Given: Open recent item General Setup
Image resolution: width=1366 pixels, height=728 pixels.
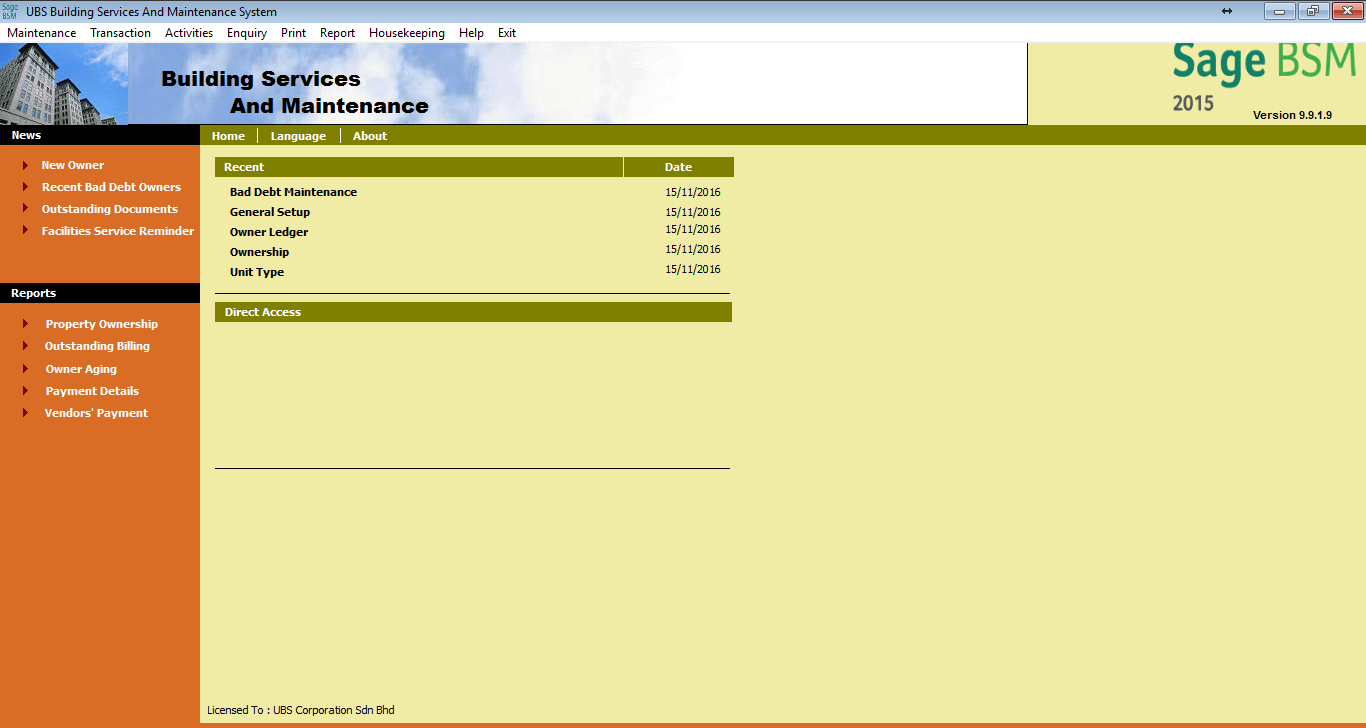Looking at the screenshot, I should pyautogui.click(x=270, y=212).
